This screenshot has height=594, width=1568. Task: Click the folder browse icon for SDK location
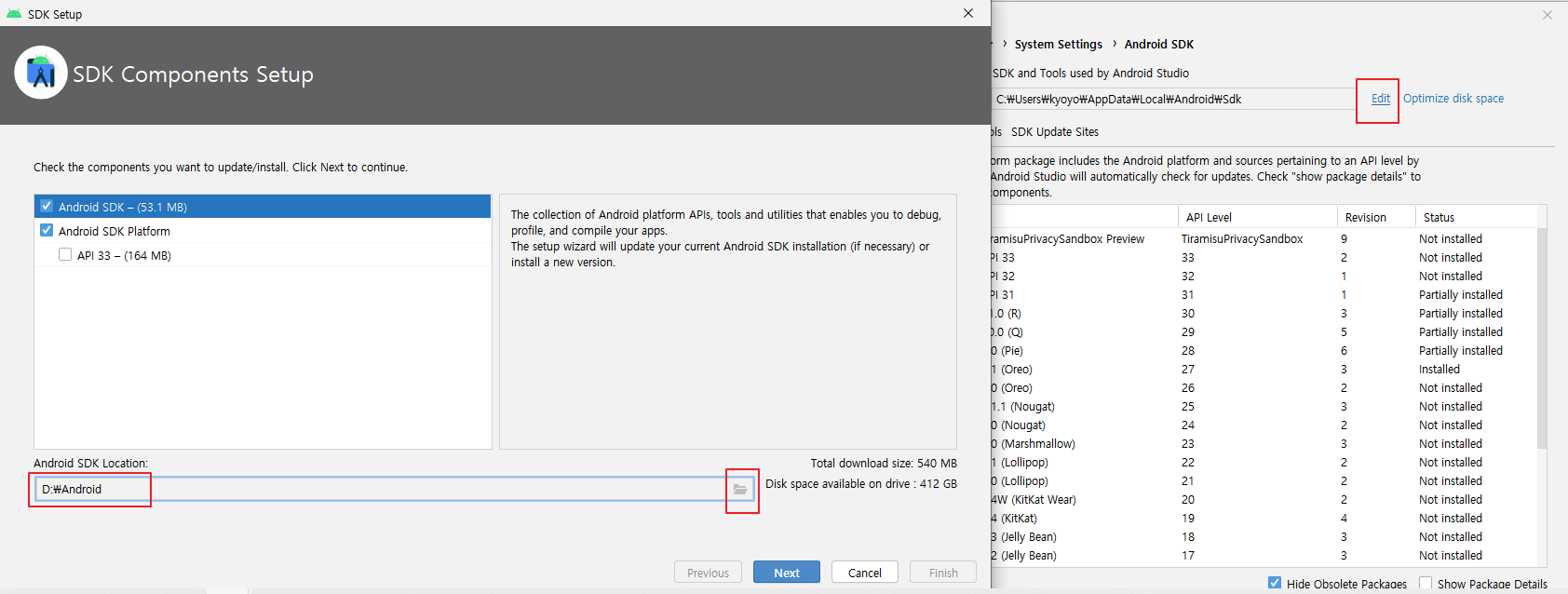pyautogui.click(x=740, y=490)
